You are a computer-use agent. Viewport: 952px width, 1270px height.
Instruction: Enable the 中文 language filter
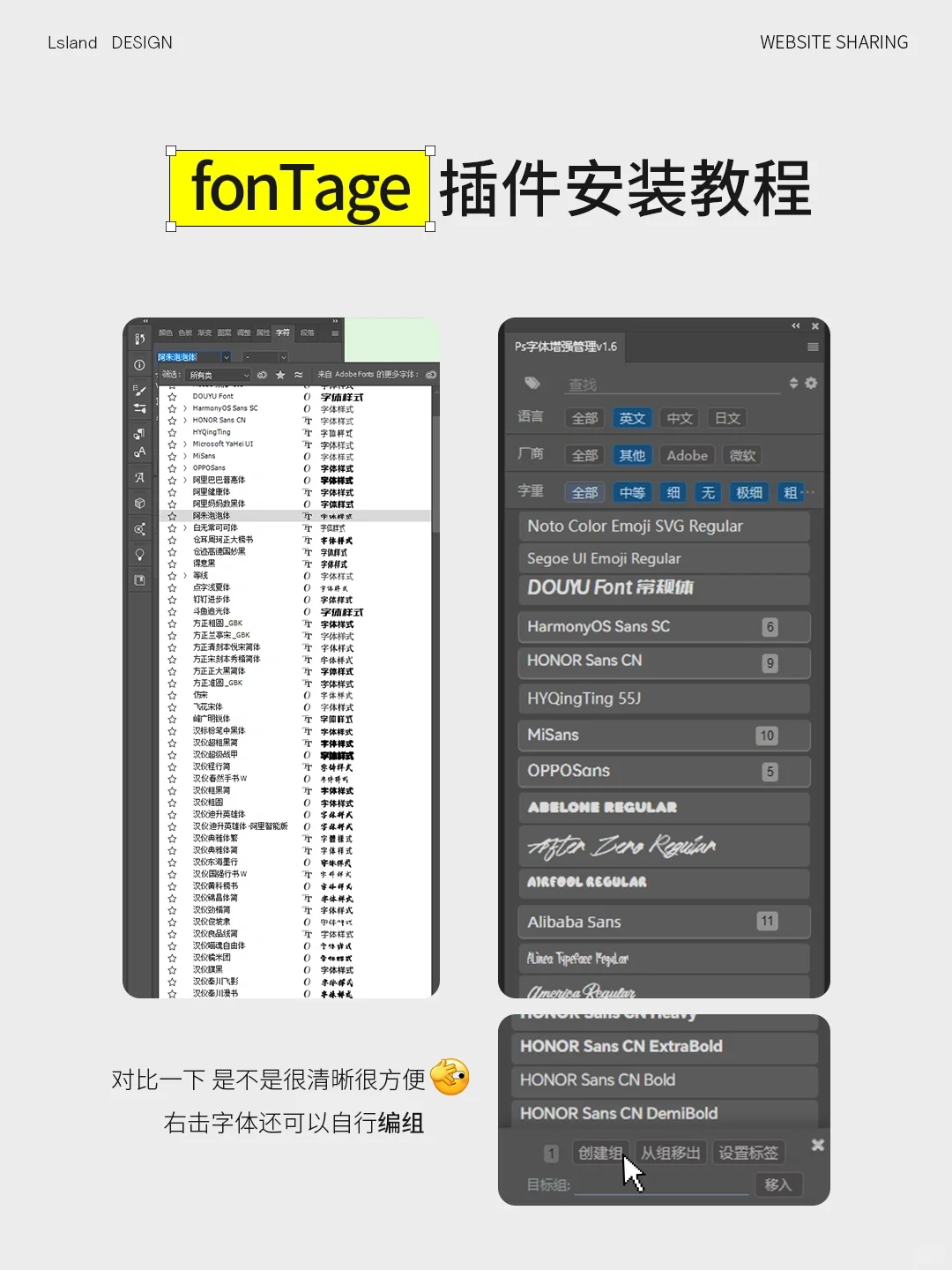[679, 417]
